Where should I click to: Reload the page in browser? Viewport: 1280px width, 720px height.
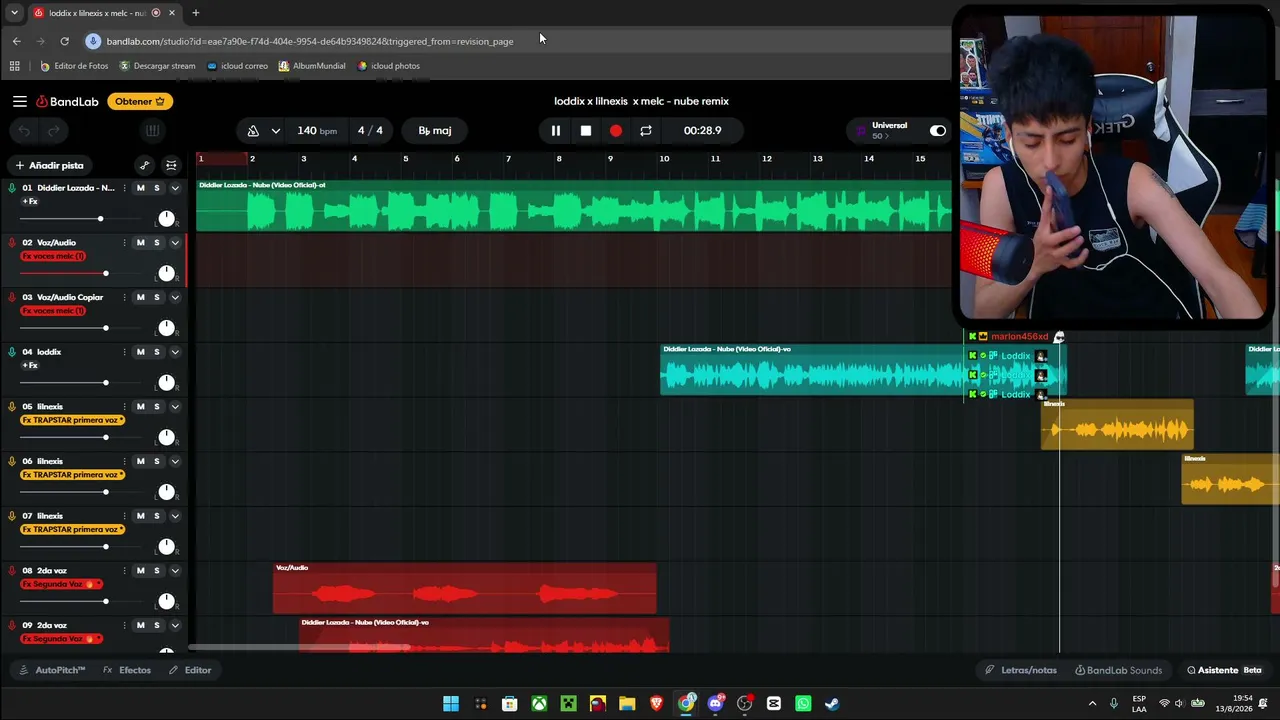(x=64, y=41)
